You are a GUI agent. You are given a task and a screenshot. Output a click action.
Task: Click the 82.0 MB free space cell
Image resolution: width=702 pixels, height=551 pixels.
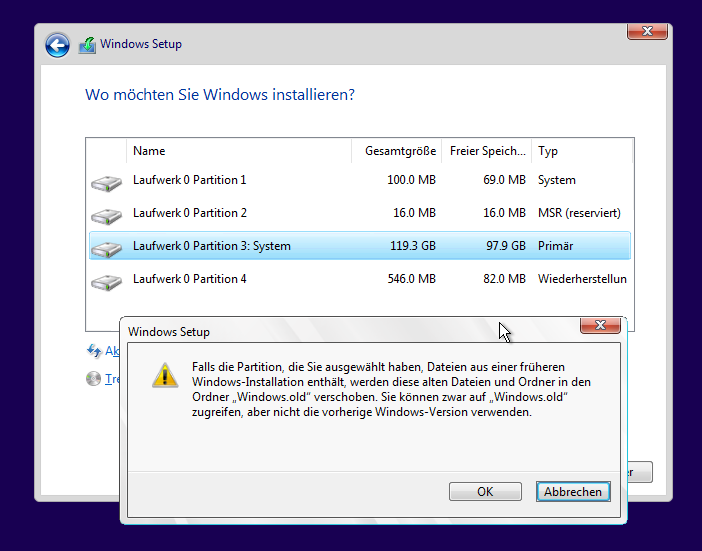[504, 279]
